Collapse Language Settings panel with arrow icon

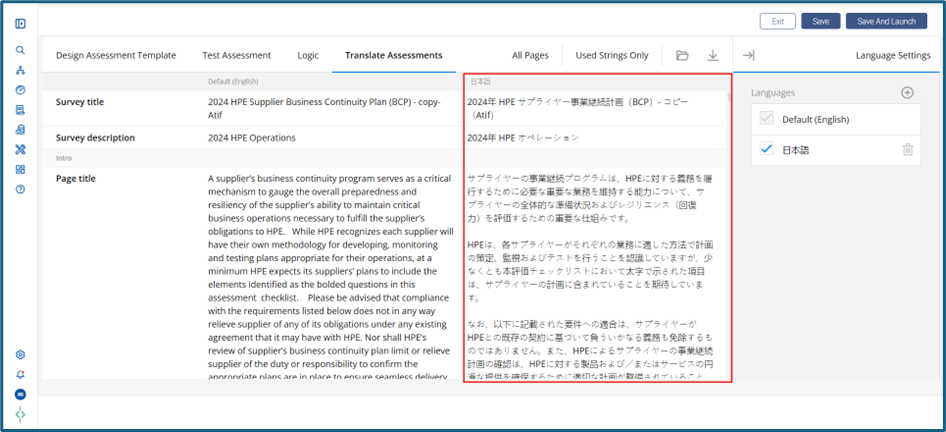point(748,56)
